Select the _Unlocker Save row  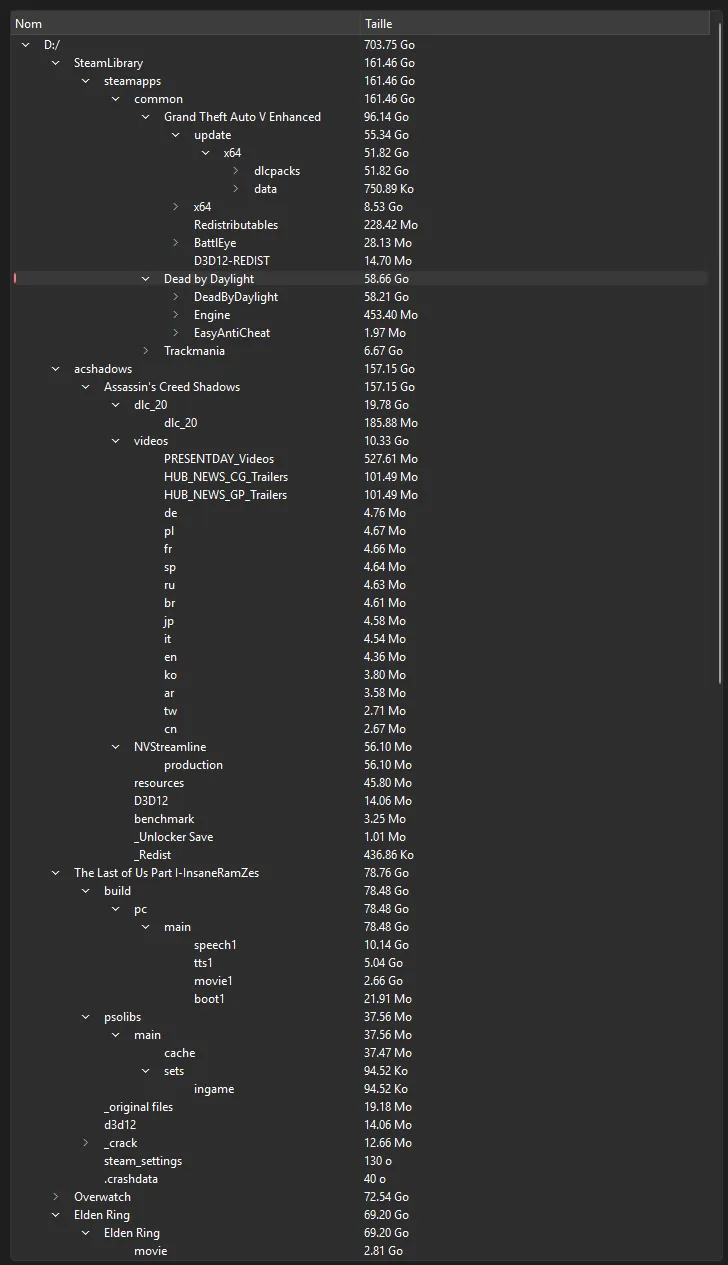[360, 837]
